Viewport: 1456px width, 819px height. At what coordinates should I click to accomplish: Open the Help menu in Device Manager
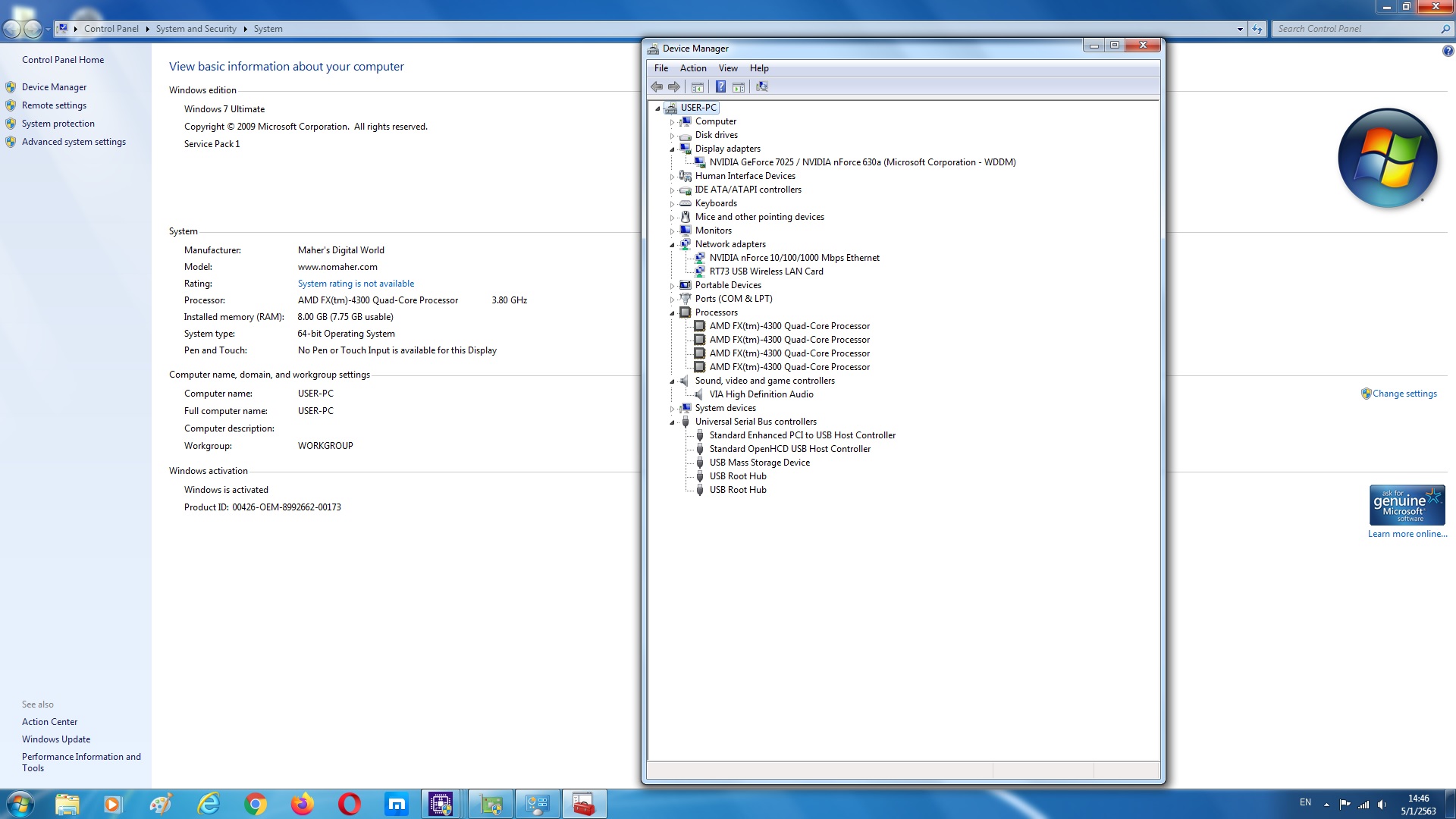coord(759,68)
